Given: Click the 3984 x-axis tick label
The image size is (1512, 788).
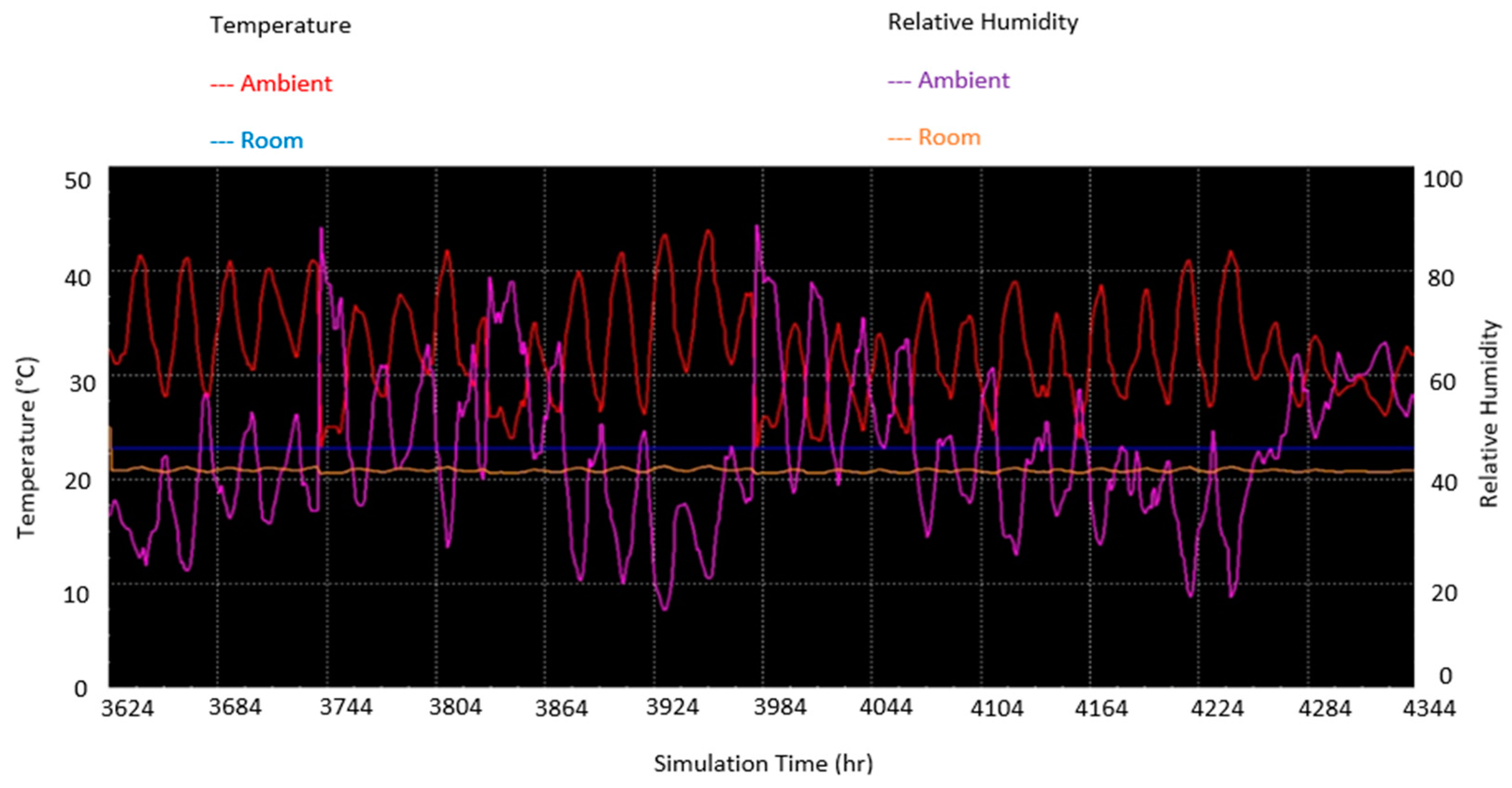Looking at the screenshot, I should (780, 707).
